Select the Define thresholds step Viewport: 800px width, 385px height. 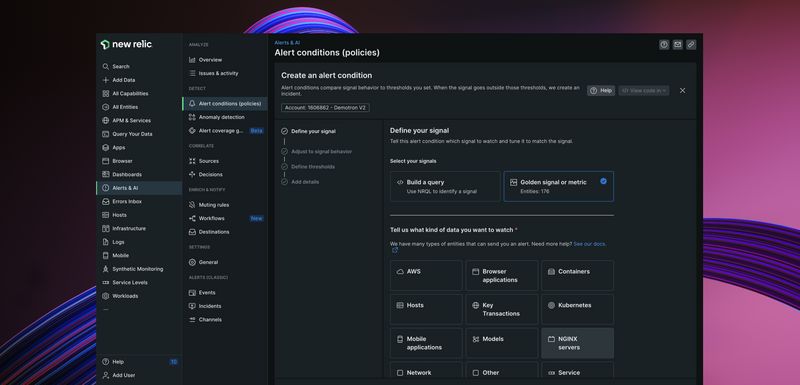[308, 167]
